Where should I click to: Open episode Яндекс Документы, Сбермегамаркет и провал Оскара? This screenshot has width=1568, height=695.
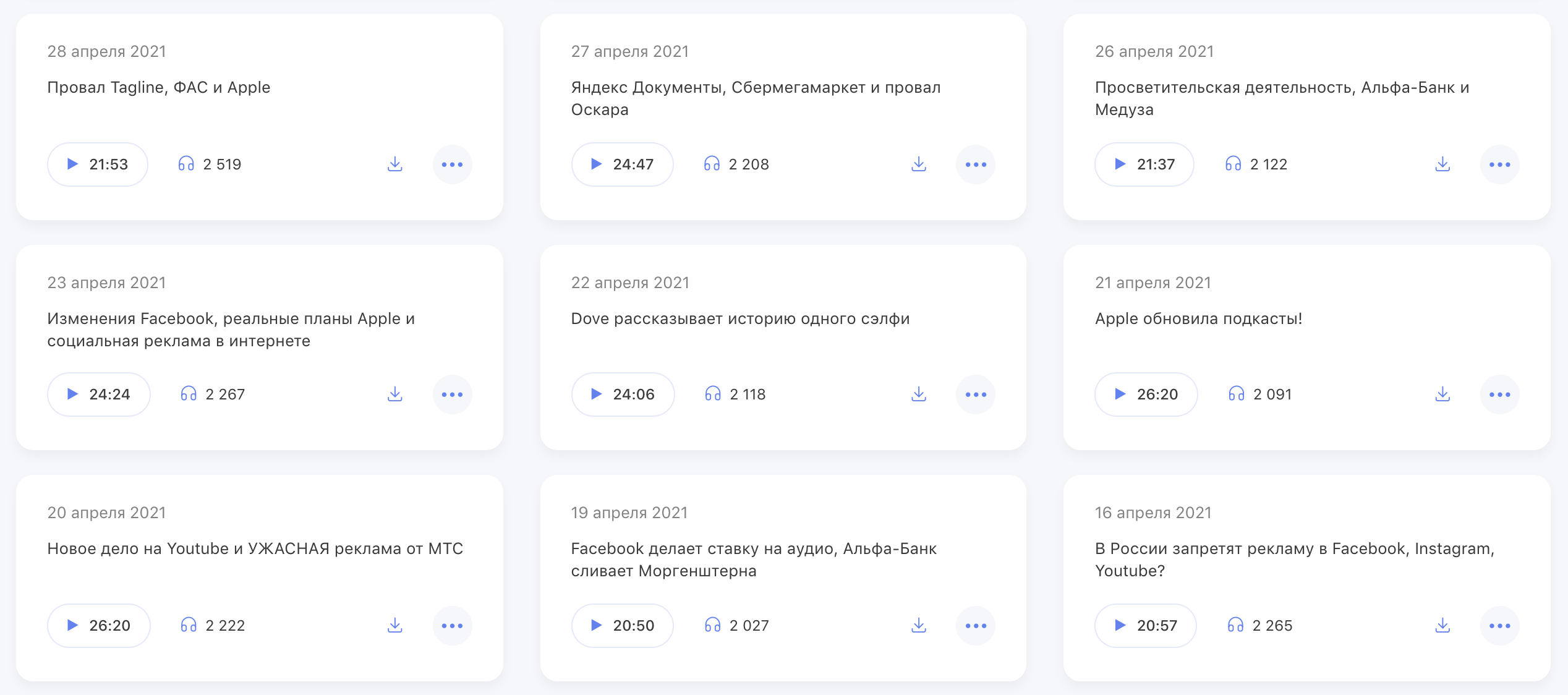click(756, 98)
